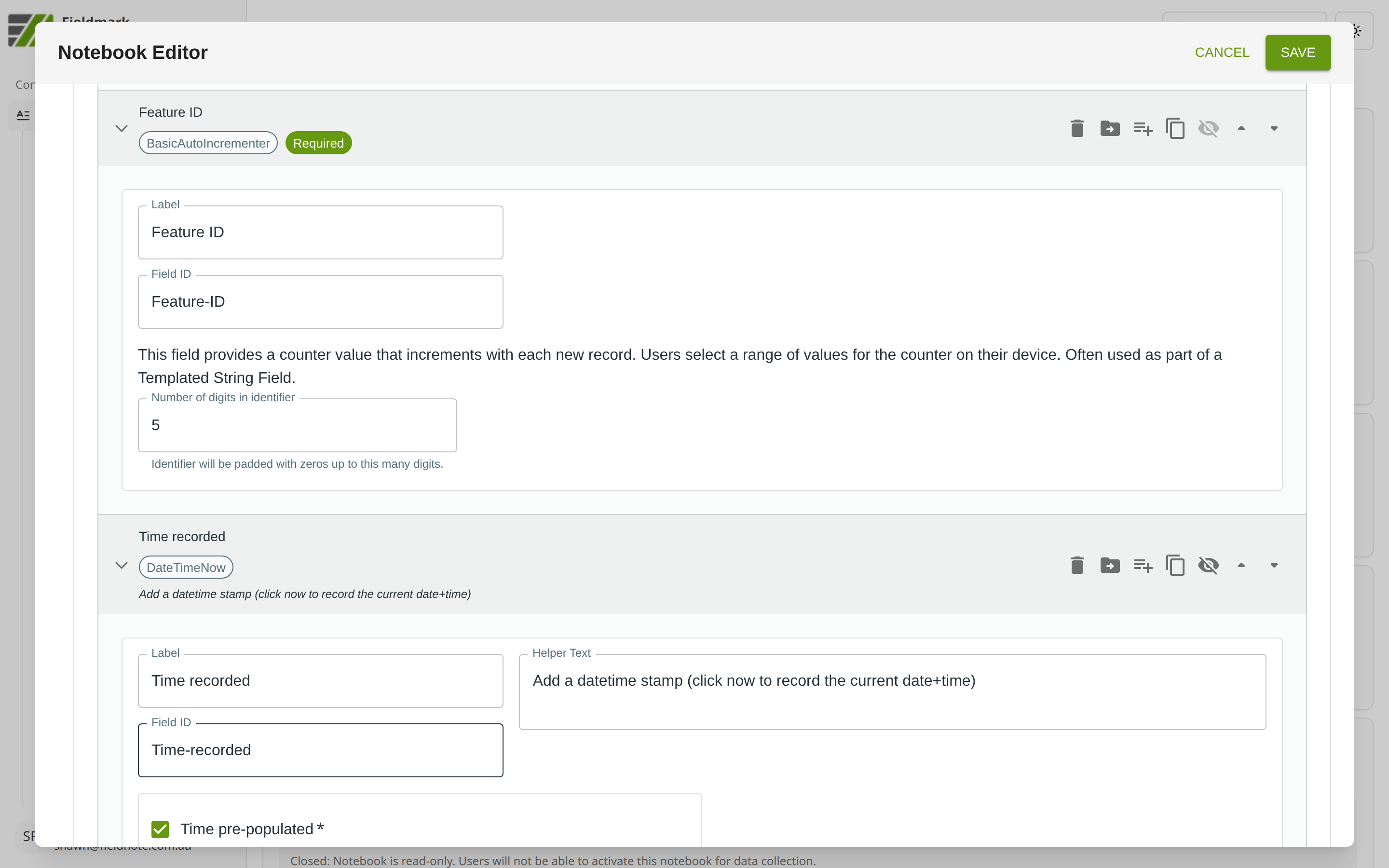Viewport: 1389px width, 868px height.
Task: Uncheck Time pre-populated checkbox
Action: [160, 829]
